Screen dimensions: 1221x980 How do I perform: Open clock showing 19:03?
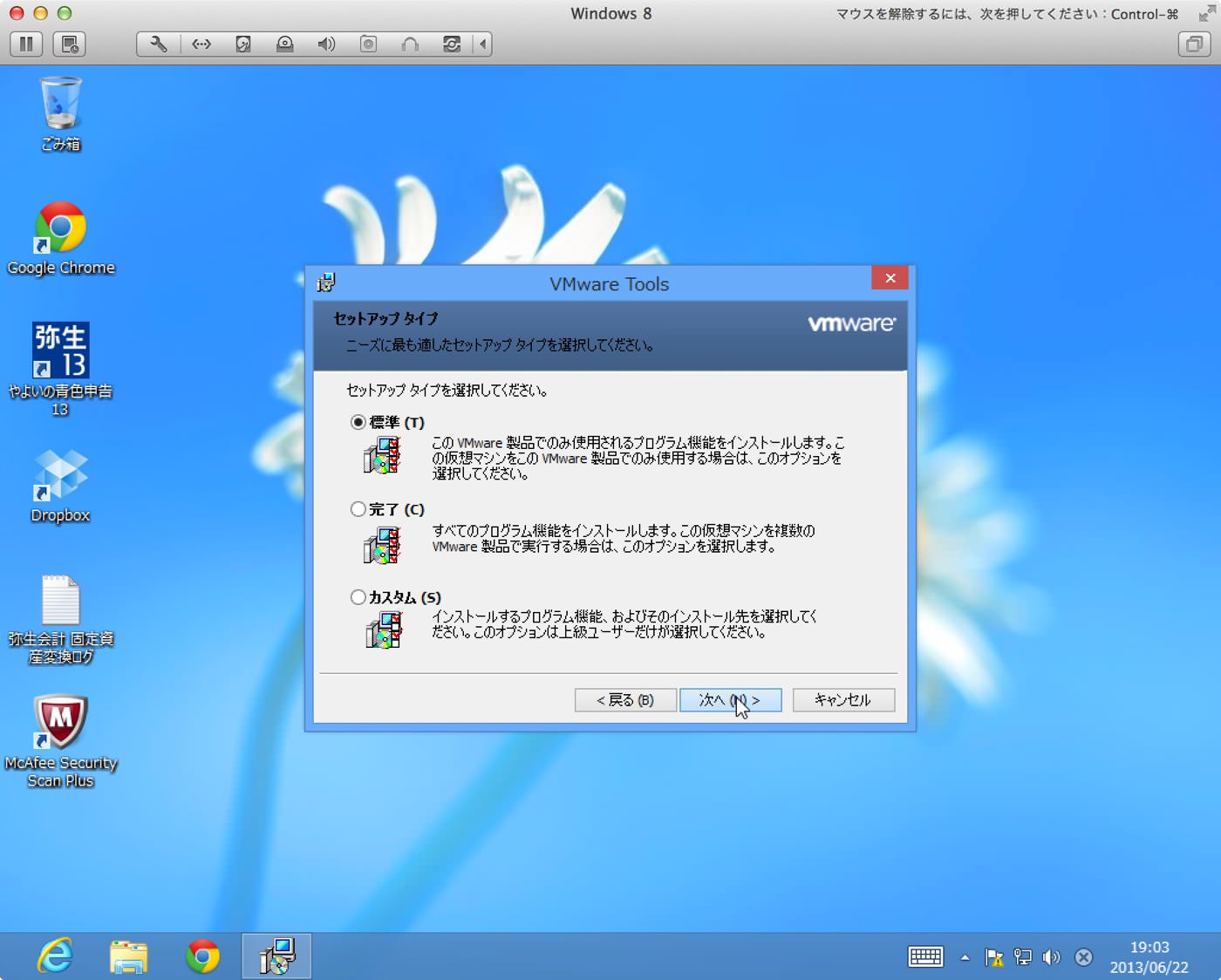(x=1149, y=957)
